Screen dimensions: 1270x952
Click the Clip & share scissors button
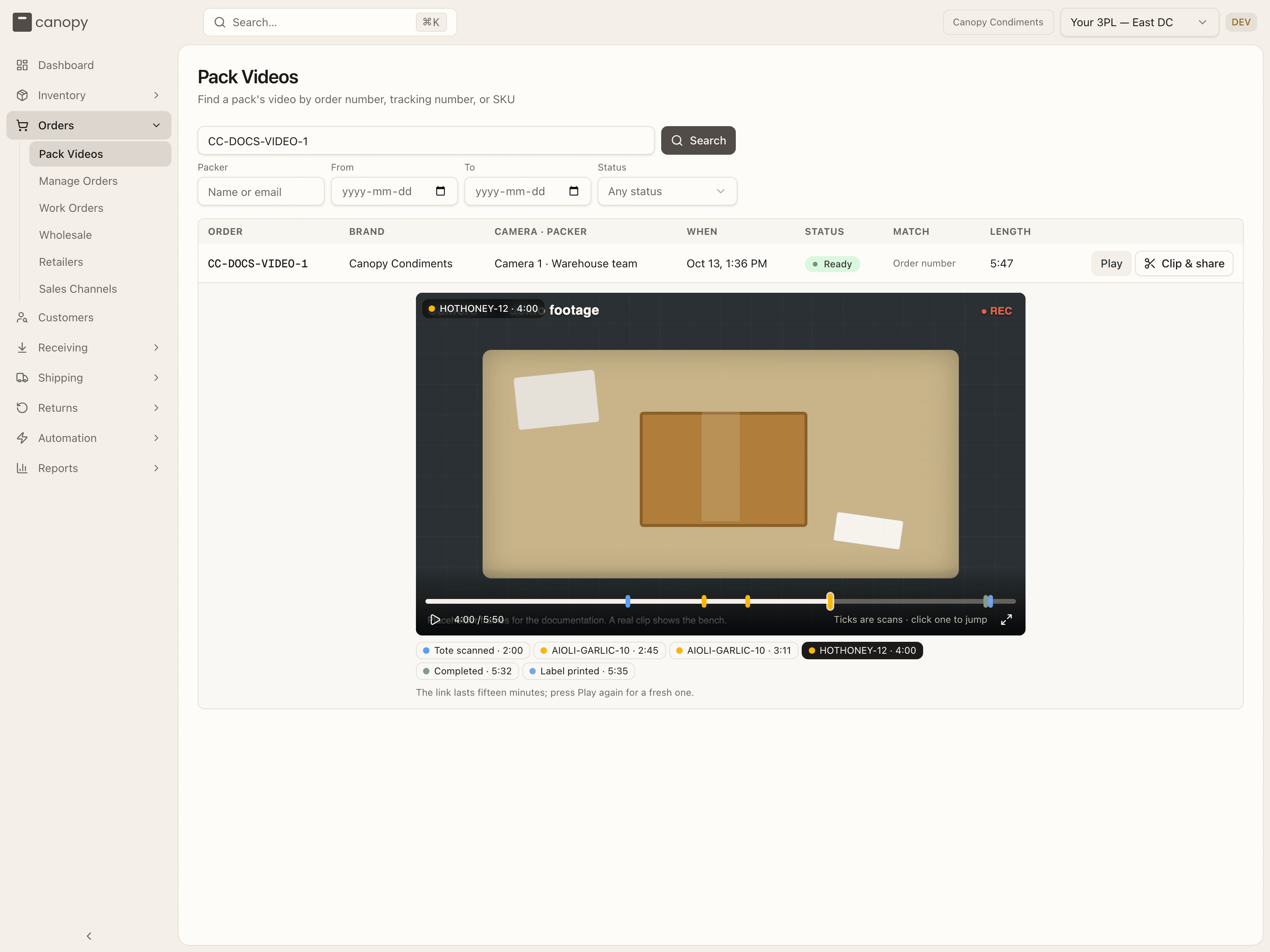coord(1184,263)
